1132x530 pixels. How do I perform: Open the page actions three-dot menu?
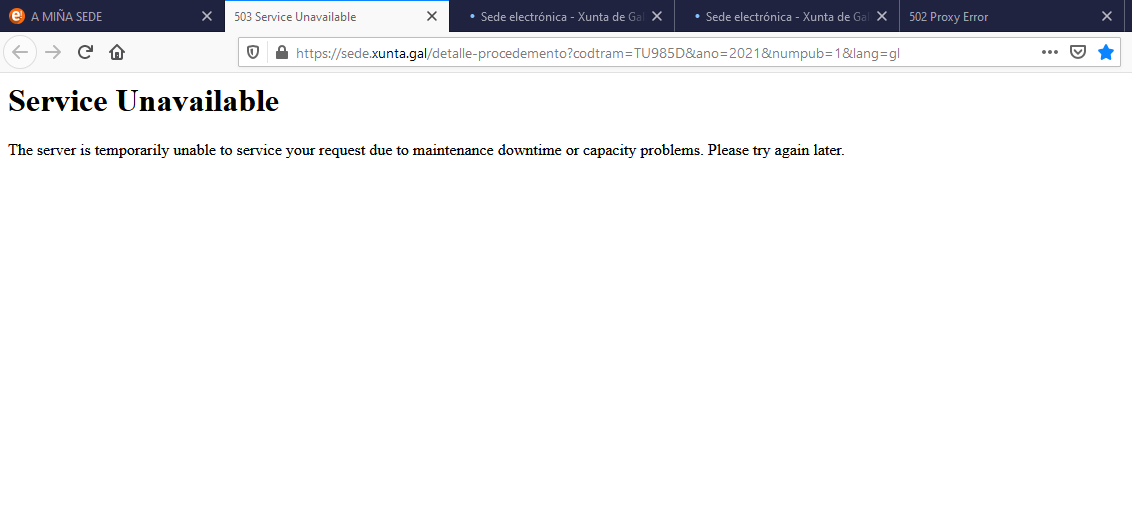tap(1049, 52)
